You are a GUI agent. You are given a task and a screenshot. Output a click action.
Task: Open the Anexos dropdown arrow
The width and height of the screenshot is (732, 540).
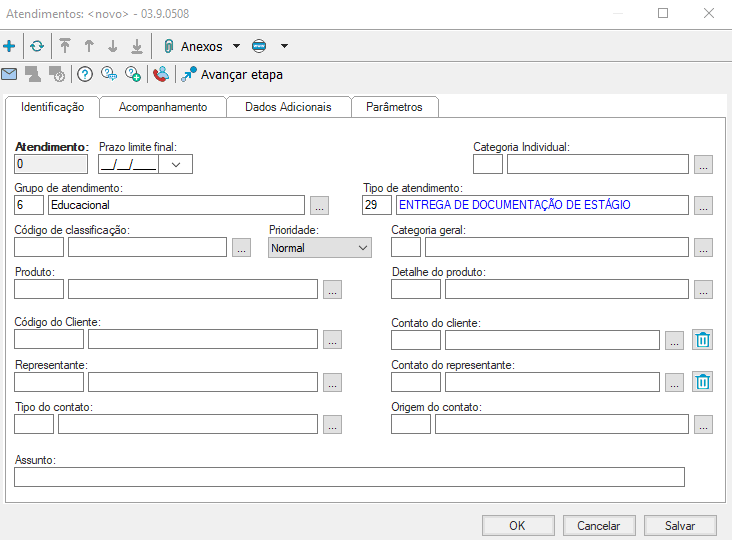pyautogui.click(x=236, y=46)
